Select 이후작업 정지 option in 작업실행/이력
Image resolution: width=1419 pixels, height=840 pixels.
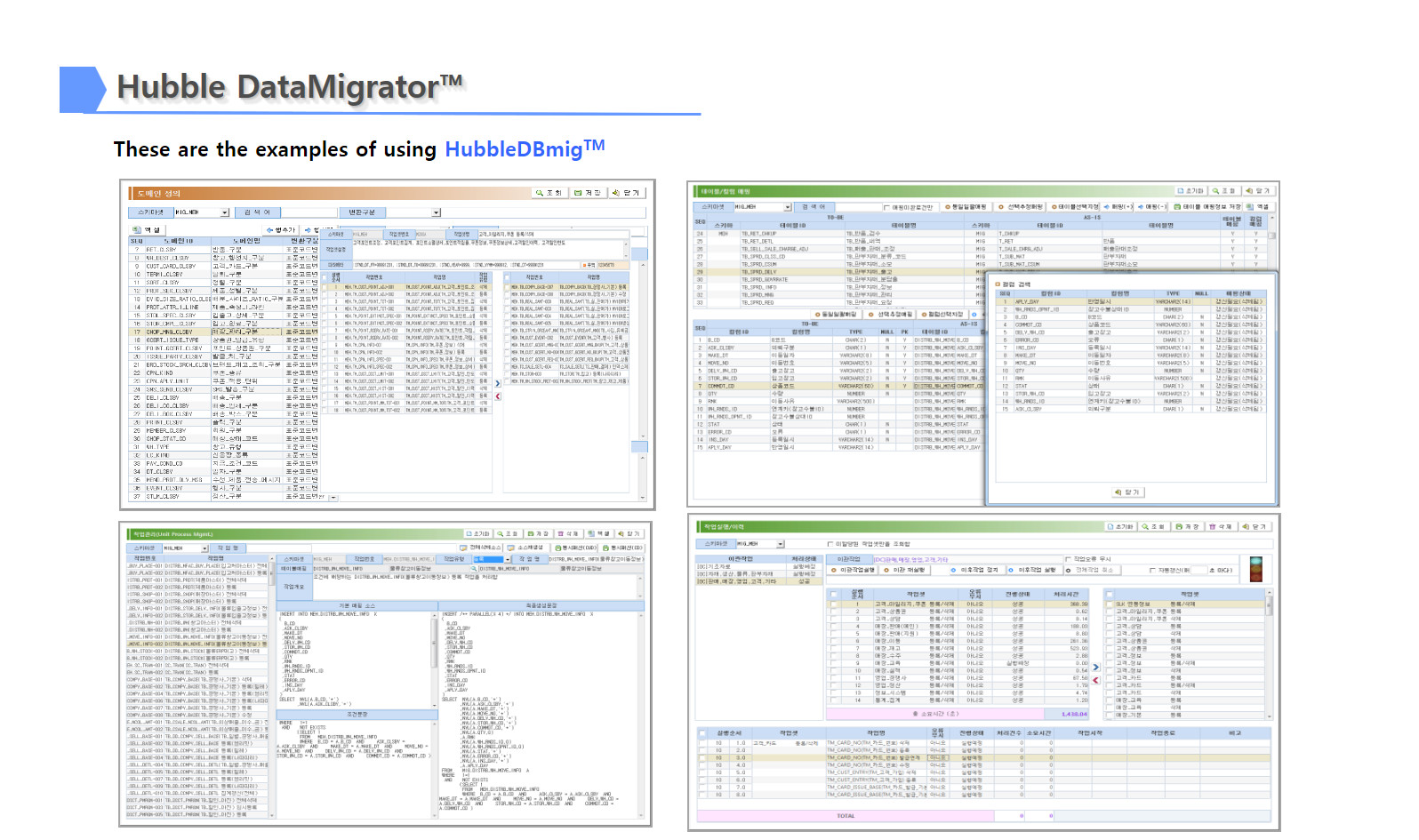(x=977, y=570)
